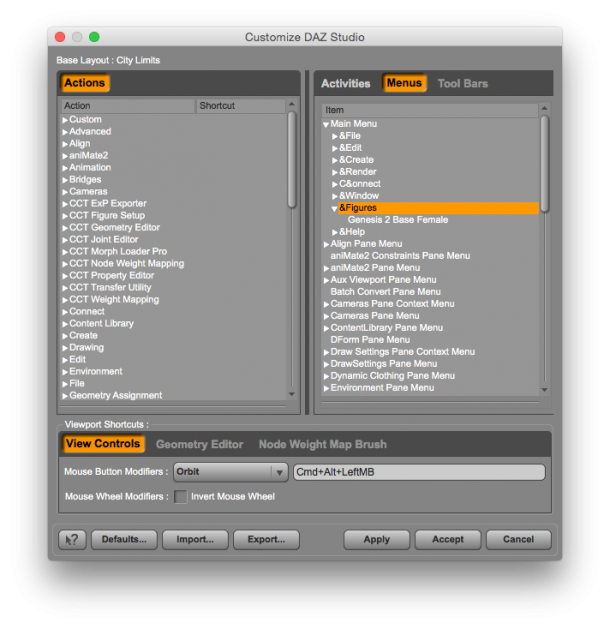Select the Drawing action row
Image resolution: width=610 pixels, height=629 pixels.
tap(86, 347)
